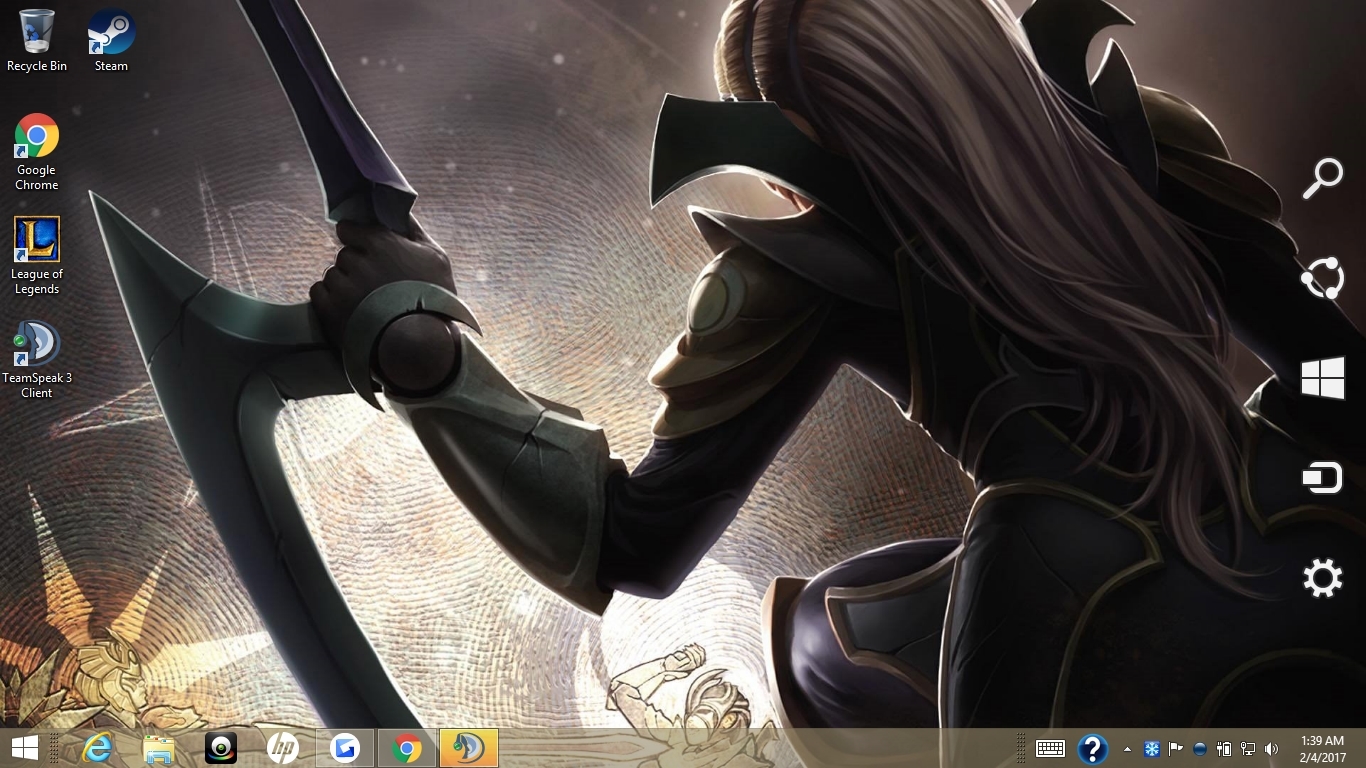Open Action Center flag icon

[x=1176, y=749]
